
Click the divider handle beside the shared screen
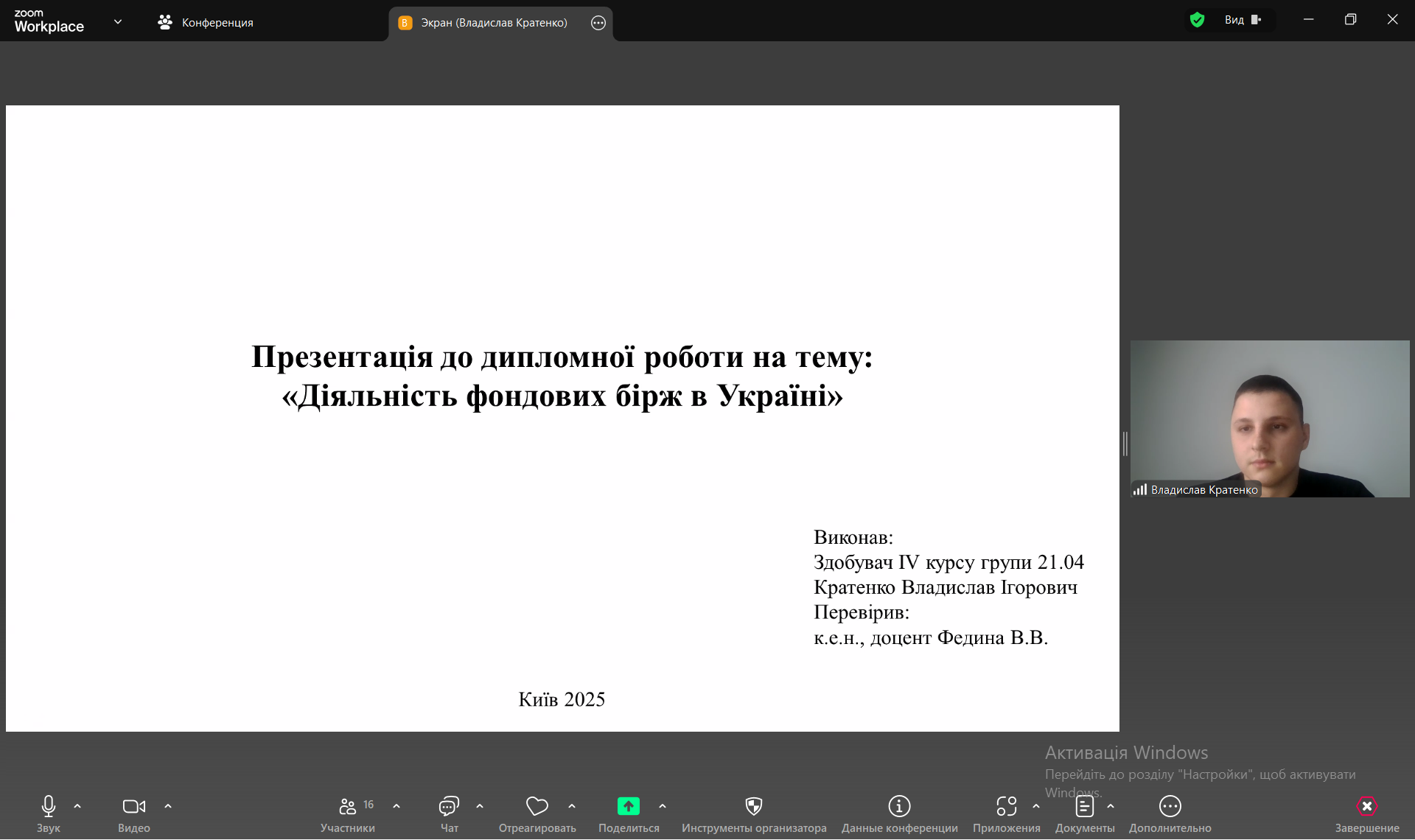pyautogui.click(x=1125, y=444)
